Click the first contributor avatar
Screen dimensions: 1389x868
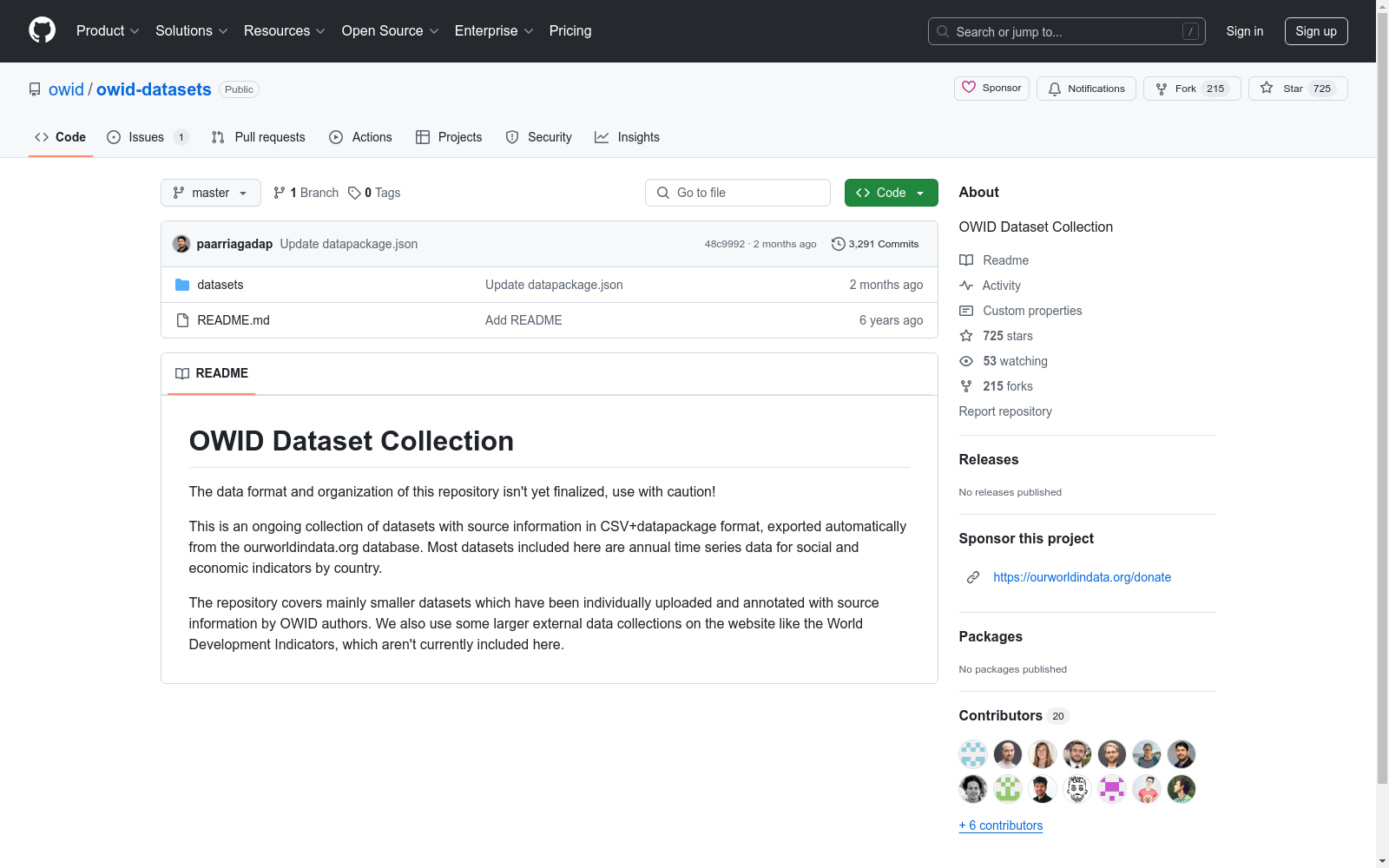(973, 754)
